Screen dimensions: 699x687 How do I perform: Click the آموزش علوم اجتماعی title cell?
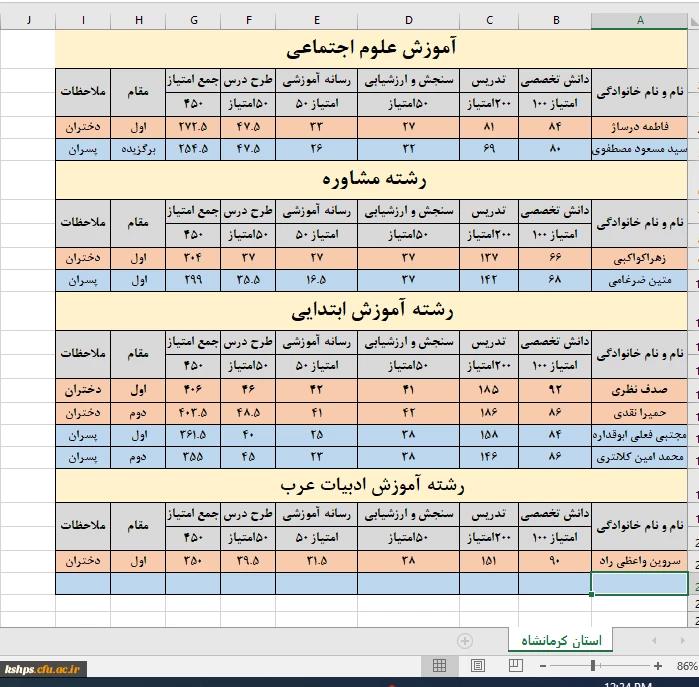[372, 48]
